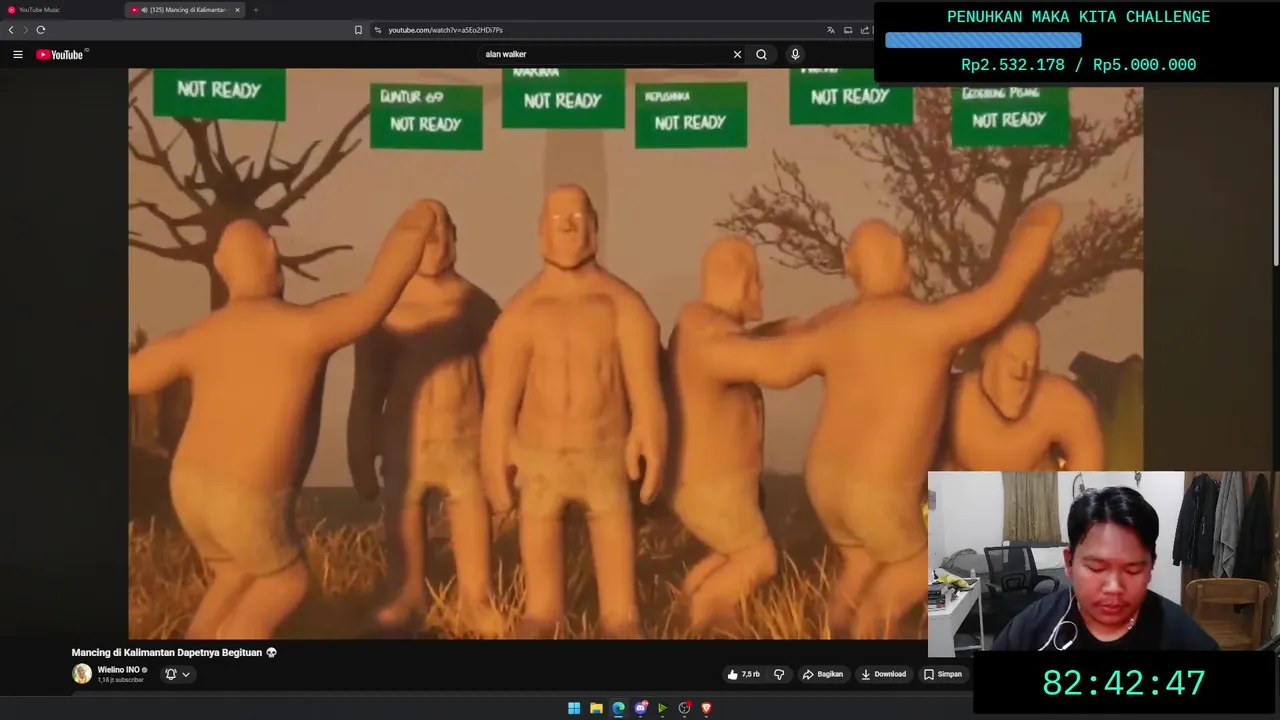
Task: Click the Rp2.532.178 / Rp5.000.000 amount text
Action: (x=1078, y=65)
